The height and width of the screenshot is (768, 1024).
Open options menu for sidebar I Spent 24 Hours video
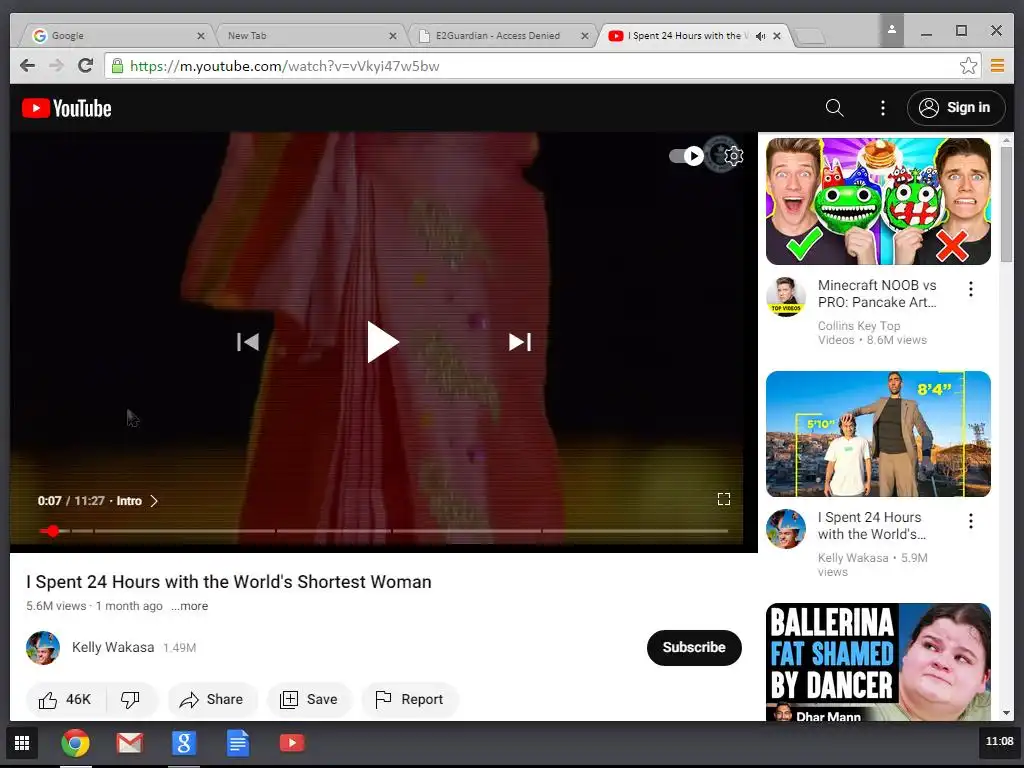[970, 520]
